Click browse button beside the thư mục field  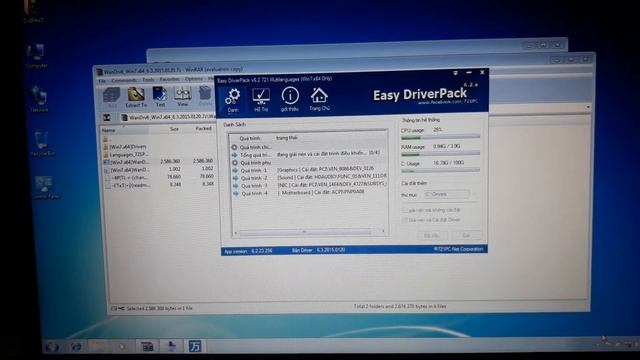pyautogui.click(x=475, y=194)
